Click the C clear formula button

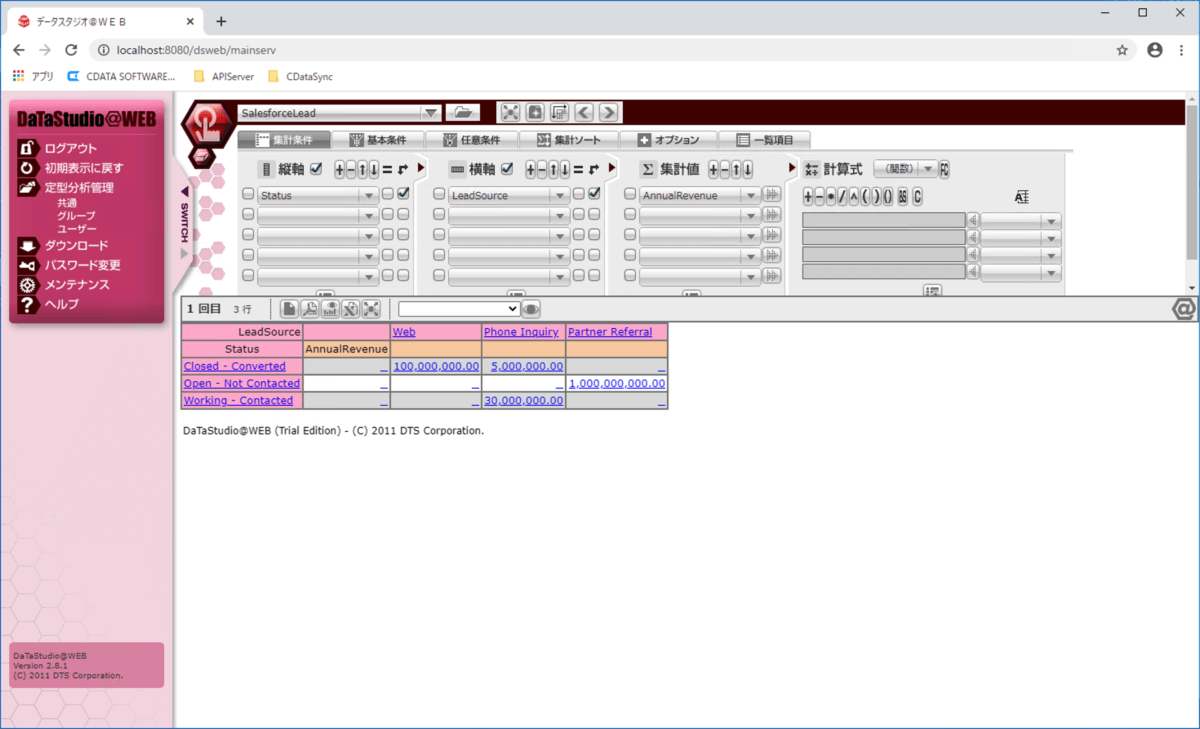click(917, 197)
